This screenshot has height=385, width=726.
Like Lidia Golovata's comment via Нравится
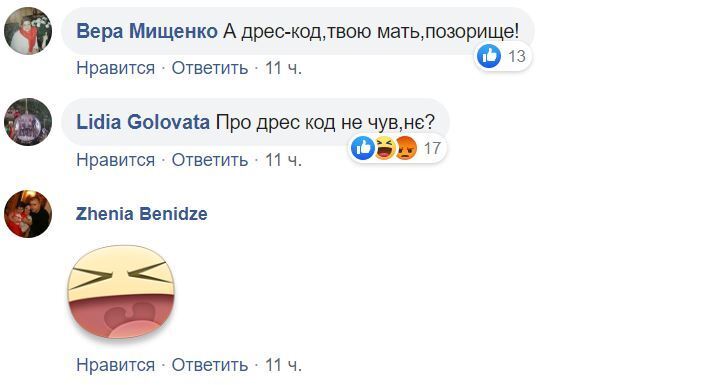(x=116, y=160)
